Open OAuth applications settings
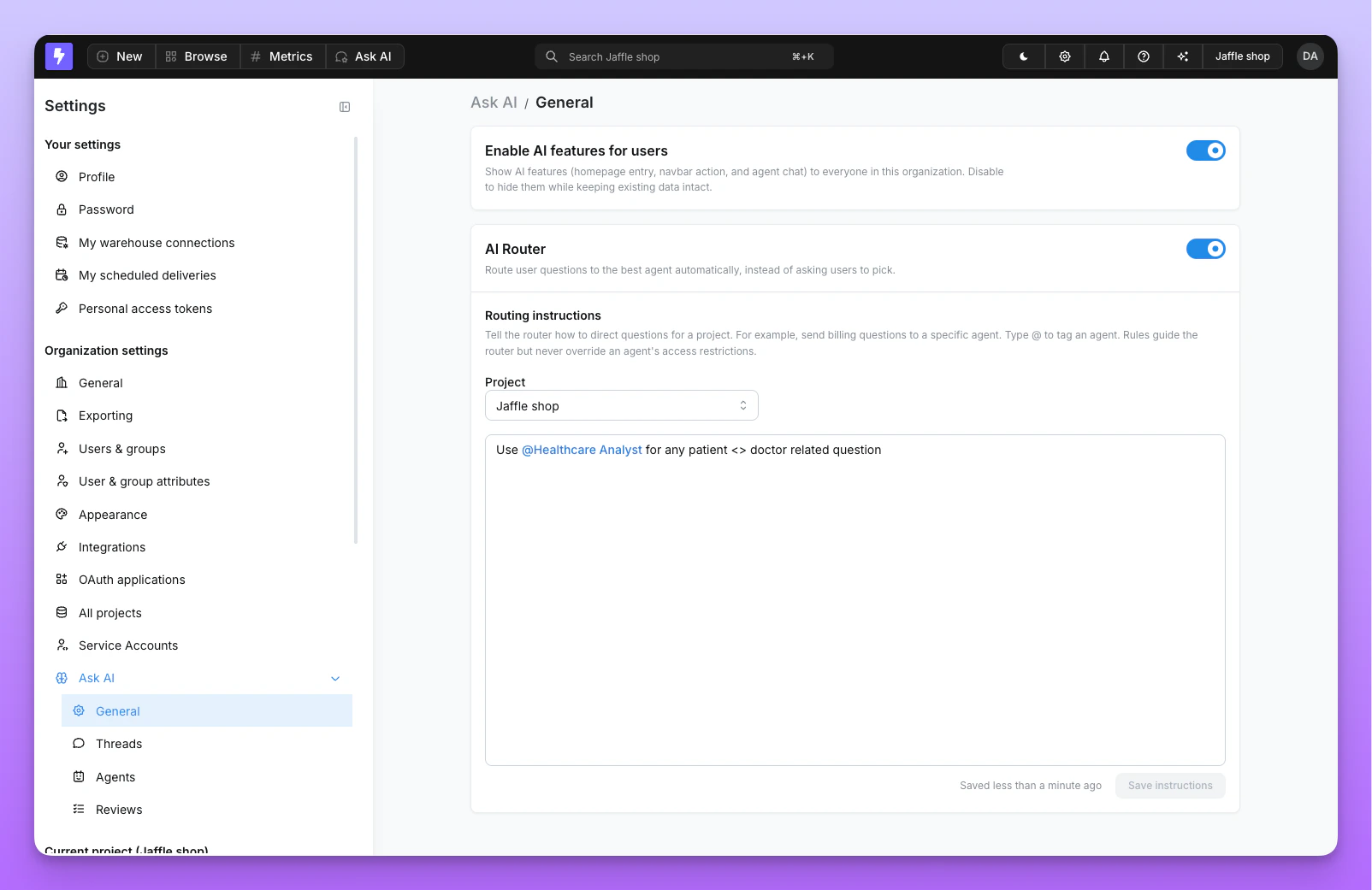The image size is (1372, 890). point(198,580)
